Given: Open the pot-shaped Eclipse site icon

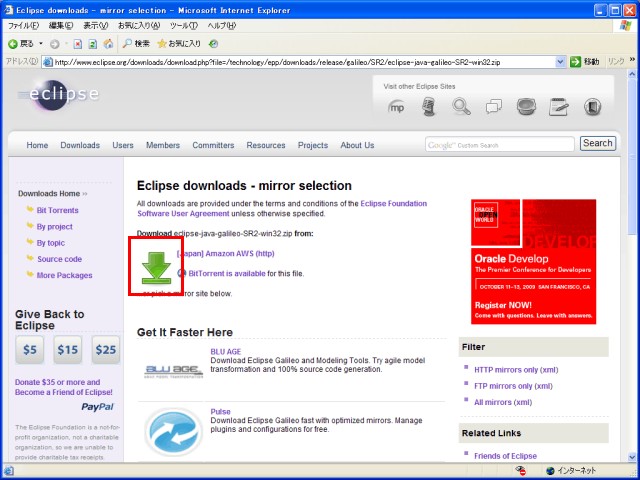Looking at the screenshot, I should pyautogui.click(x=526, y=107).
